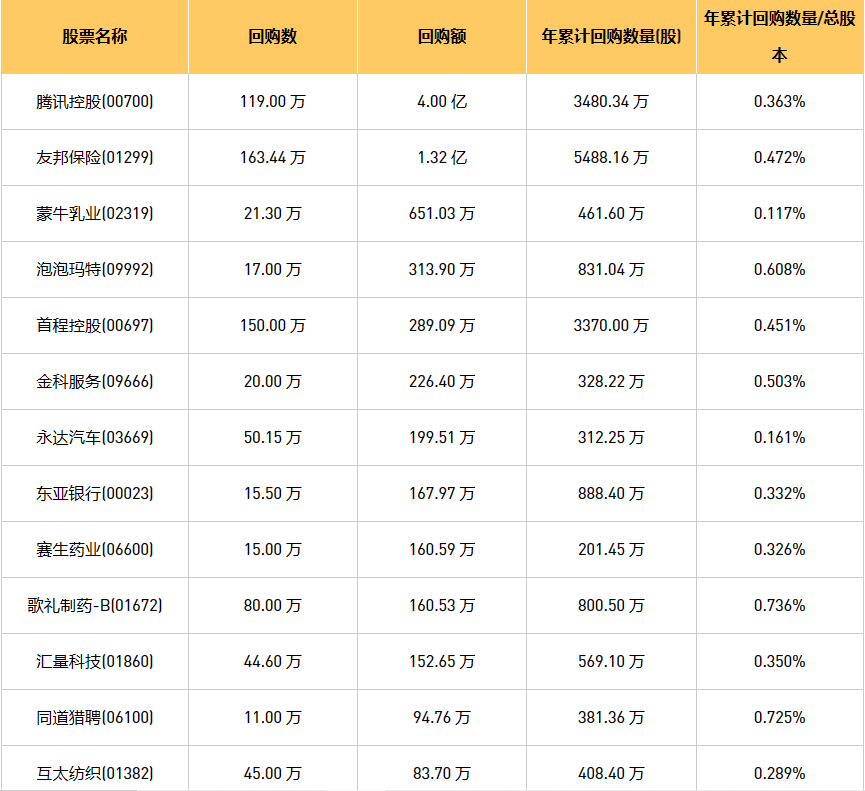This screenshot has height=791, width=865.
Task: Click the 226.40 万 buyback amount cell
Action: [x=442, y=382]
